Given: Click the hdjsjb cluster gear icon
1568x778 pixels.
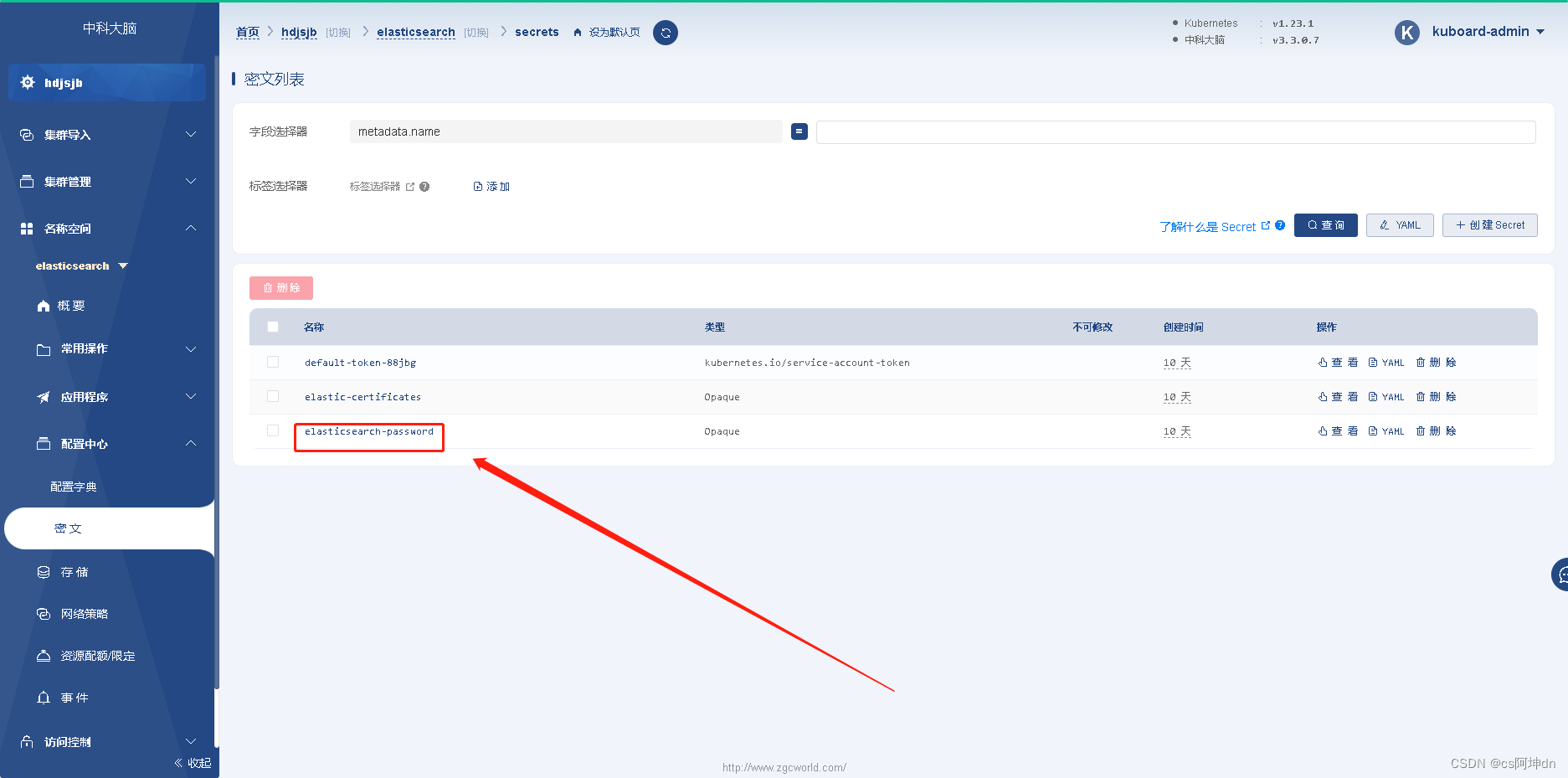Looking at the screenshot, I should coord(28,82).
